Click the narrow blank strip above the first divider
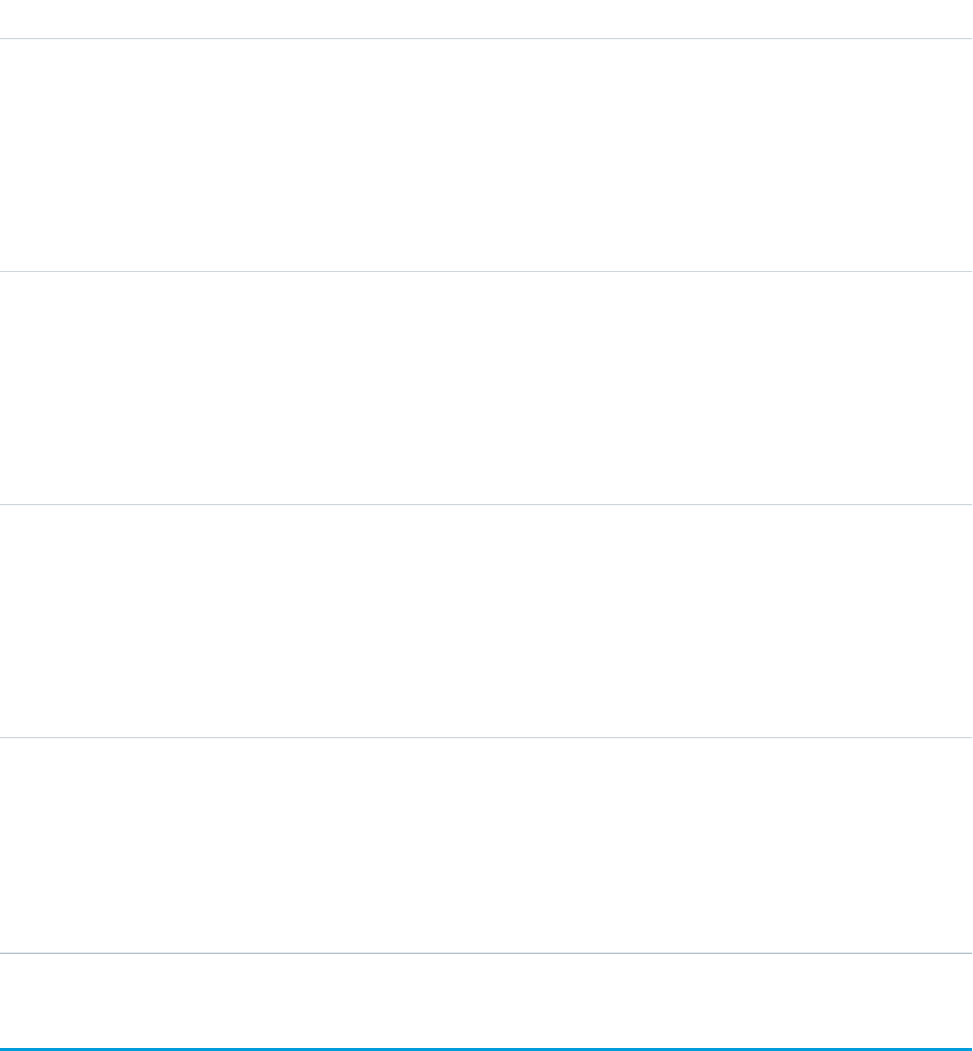Screen dimensions: 973x1051 486,18
